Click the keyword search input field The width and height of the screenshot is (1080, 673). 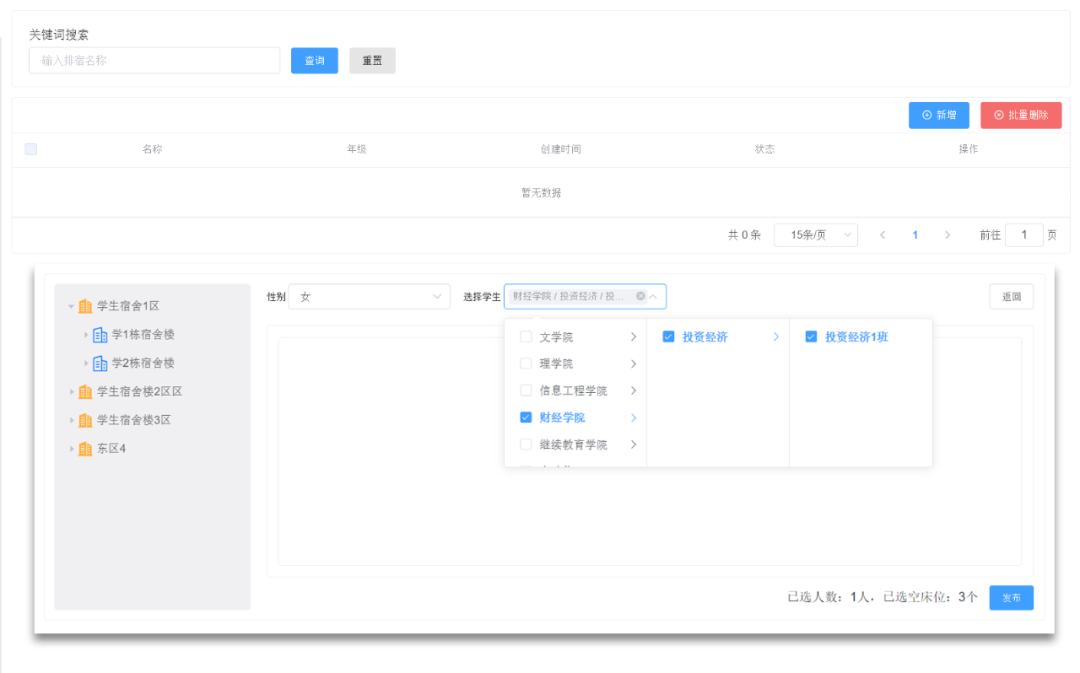(153, 60)
